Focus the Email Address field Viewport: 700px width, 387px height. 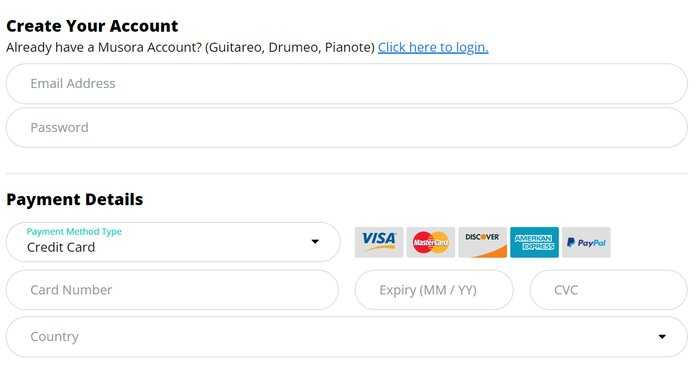(346, 83)
